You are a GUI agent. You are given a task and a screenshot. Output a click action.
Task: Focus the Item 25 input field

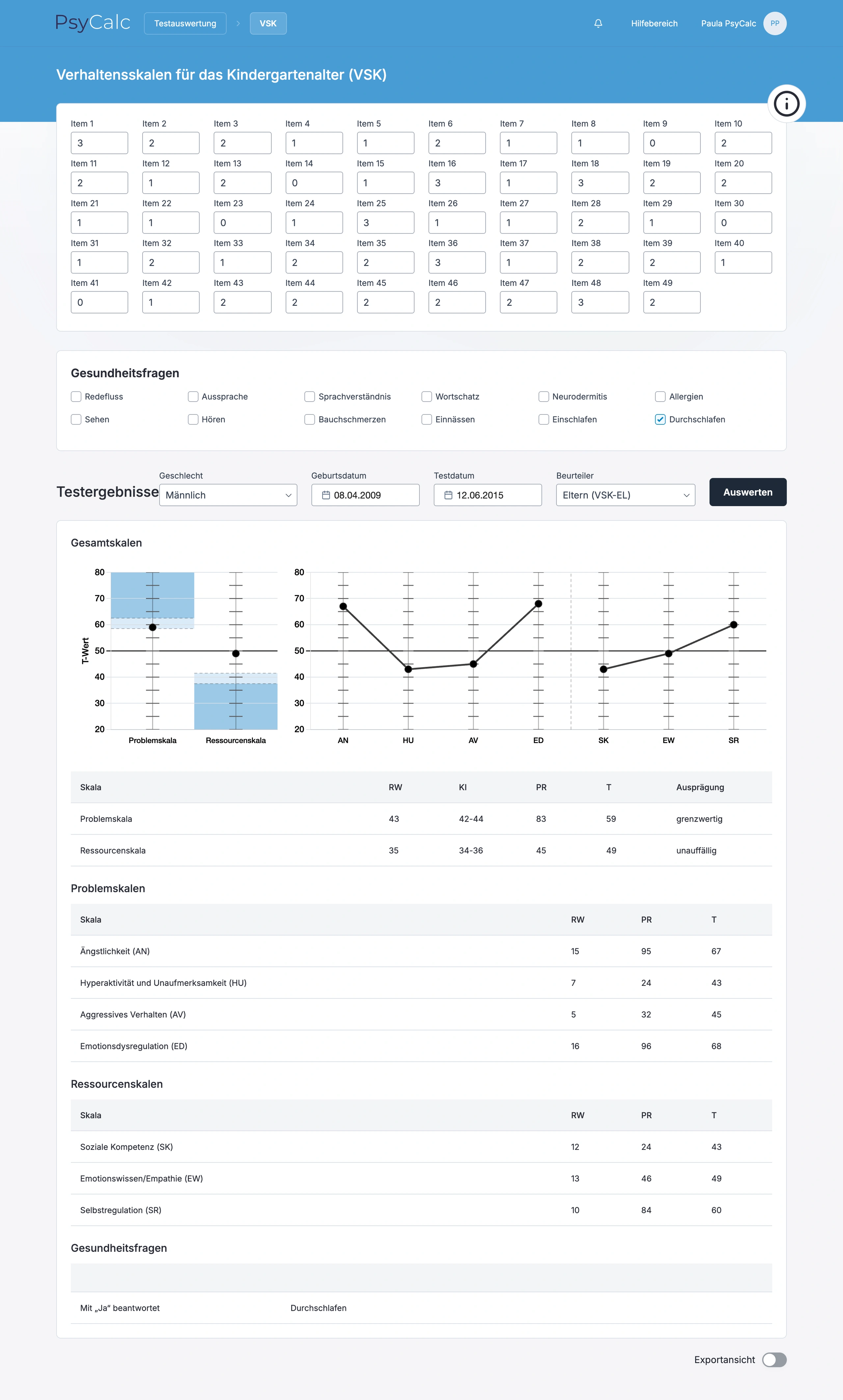coord(386,223)
